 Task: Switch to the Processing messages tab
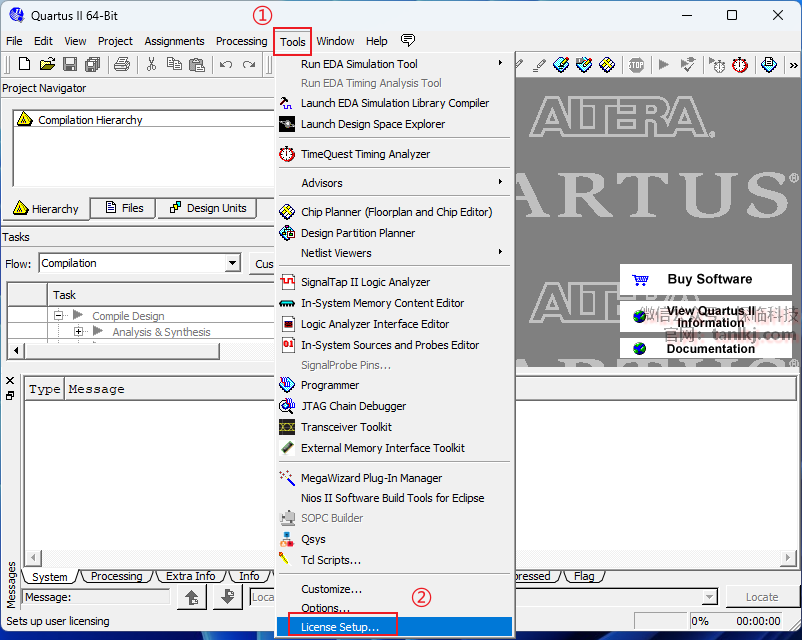(x=116, y=576)
